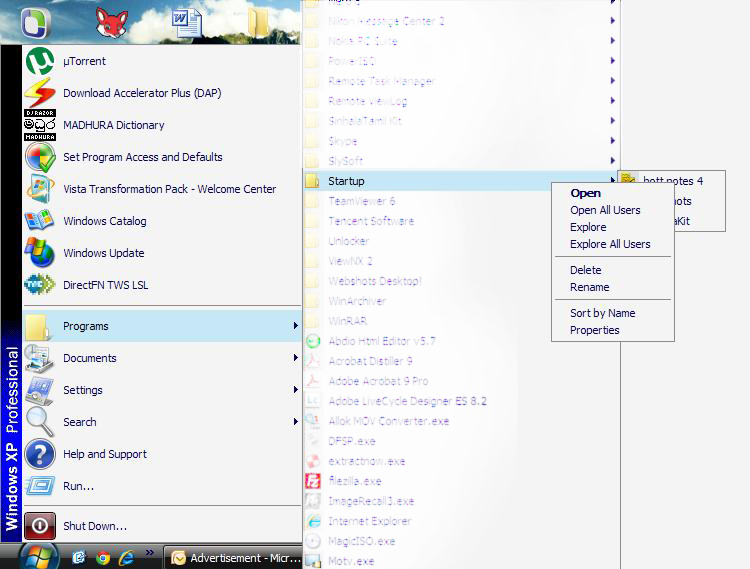Image resolution: width=750 pixels, height=569 pixels.
Task: Expand the Programs submenu arrow
Action: click(296, 326)
